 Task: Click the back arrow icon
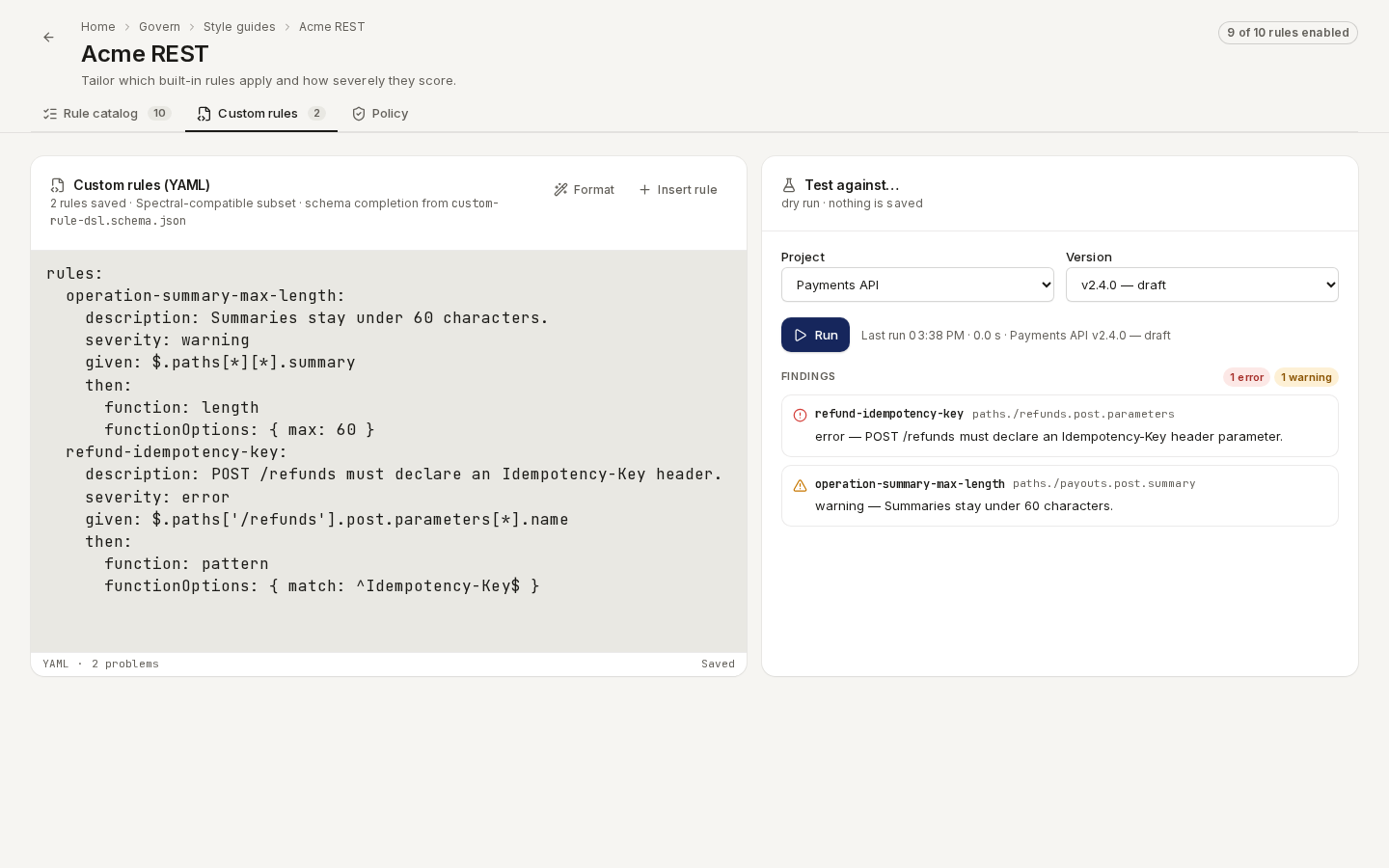click(48, 38)
